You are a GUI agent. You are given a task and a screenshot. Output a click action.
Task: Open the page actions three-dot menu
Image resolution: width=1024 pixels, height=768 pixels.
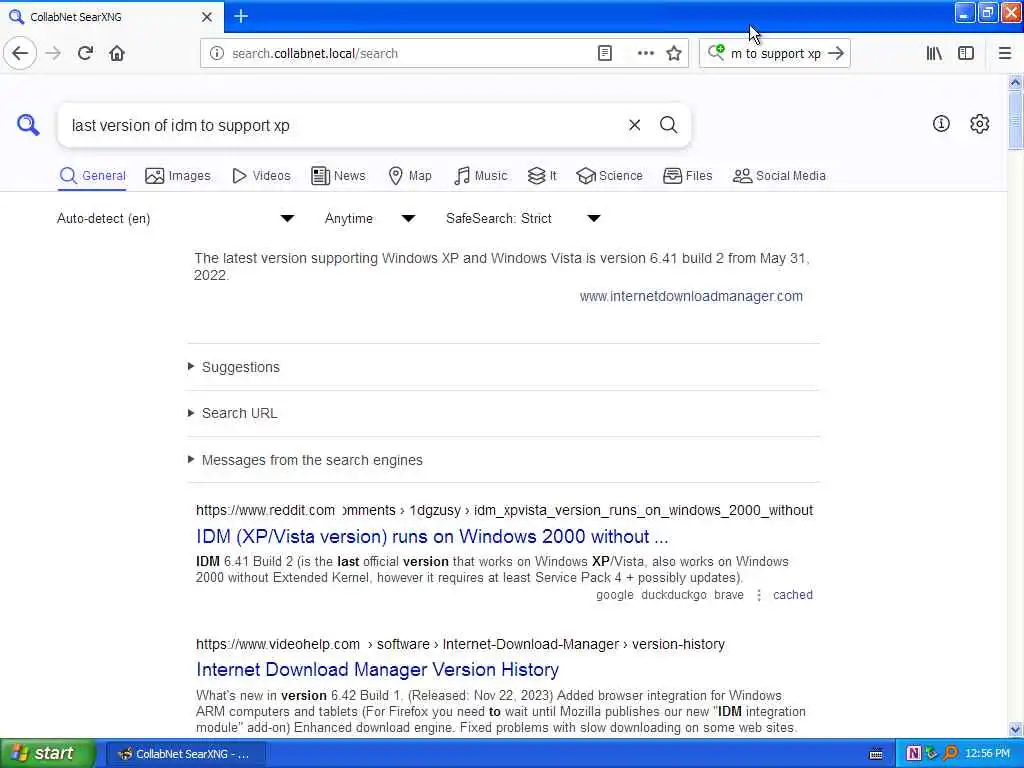tap(645, 54)
